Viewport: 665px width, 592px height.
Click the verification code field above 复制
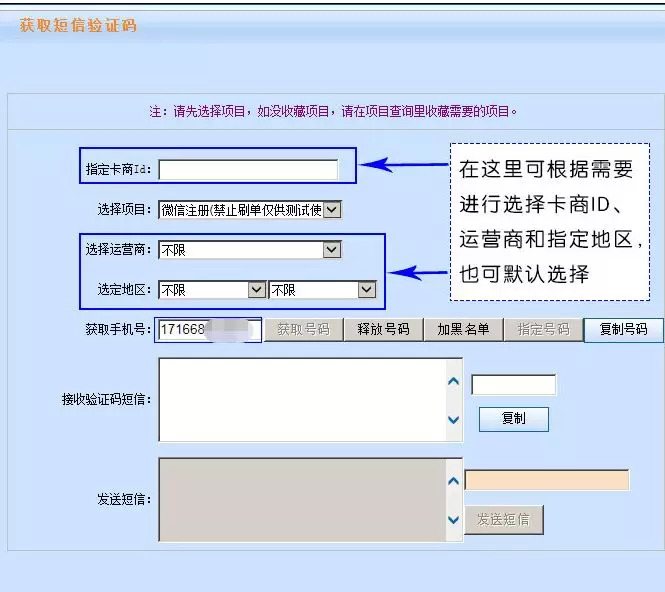click(x=513, y=385)
